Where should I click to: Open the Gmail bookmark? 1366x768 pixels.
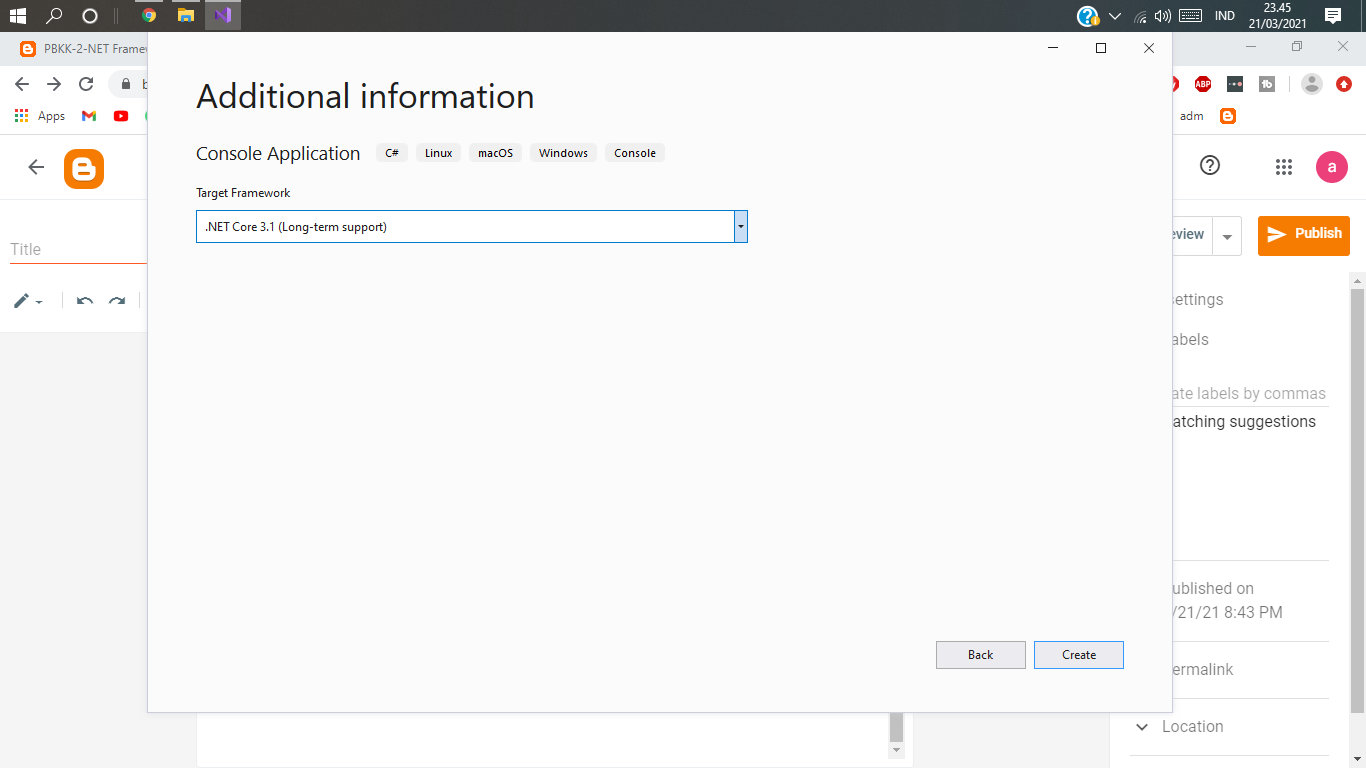(x=89, y=116)
